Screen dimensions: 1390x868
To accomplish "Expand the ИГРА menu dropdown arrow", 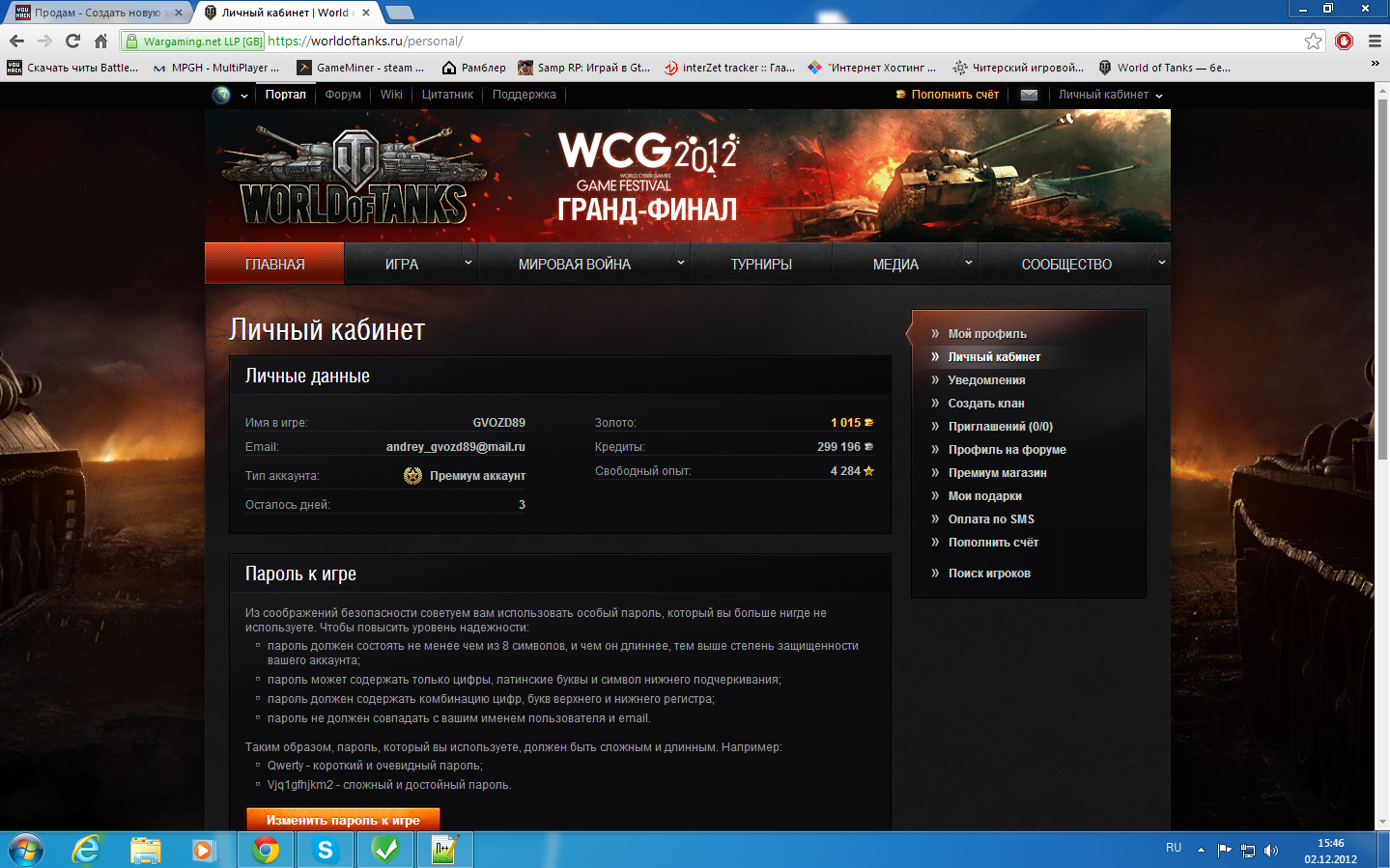I will [x=468, y=263].
